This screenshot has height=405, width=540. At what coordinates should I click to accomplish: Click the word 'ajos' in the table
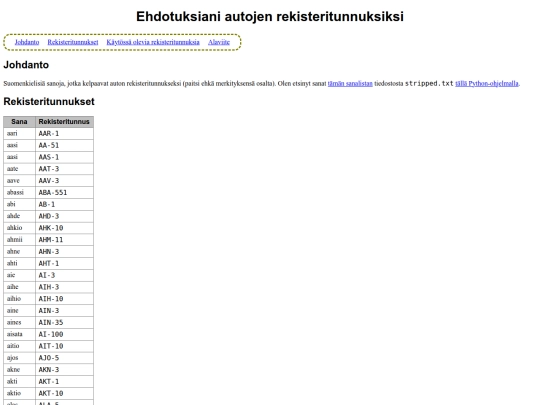(12, 358)
